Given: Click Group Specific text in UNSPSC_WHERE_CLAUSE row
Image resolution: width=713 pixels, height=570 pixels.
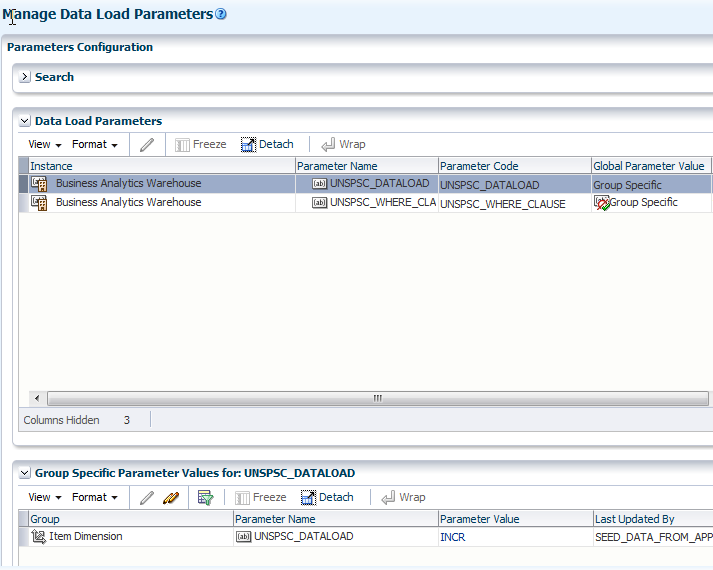Looking at the screenshot, I should pos(643,202).
